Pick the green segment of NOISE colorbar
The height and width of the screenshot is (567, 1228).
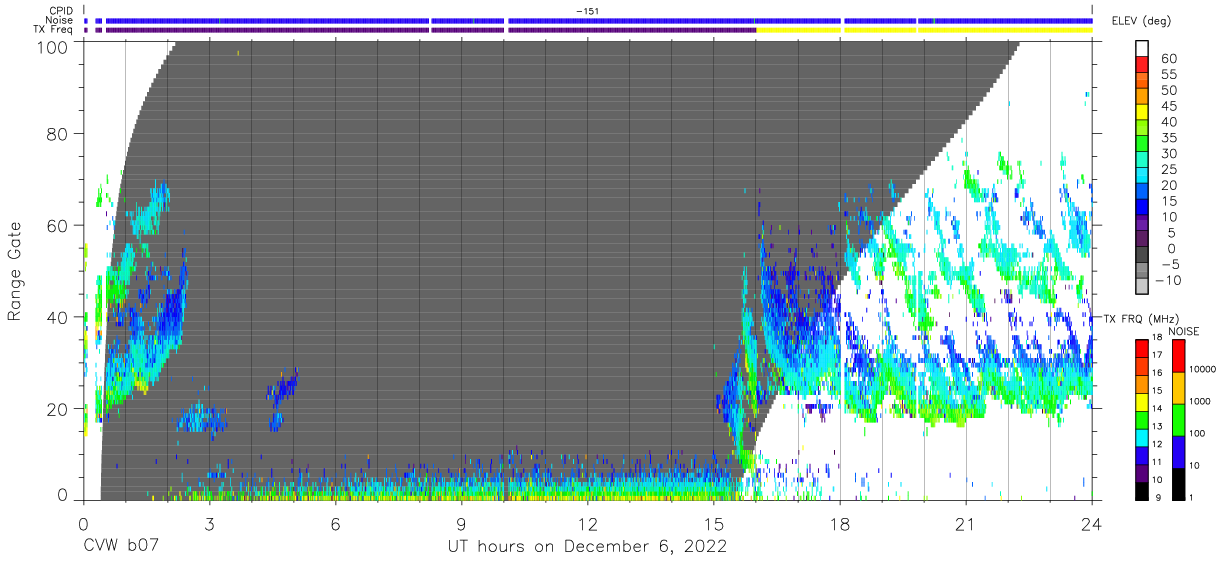pos(1179,419)
